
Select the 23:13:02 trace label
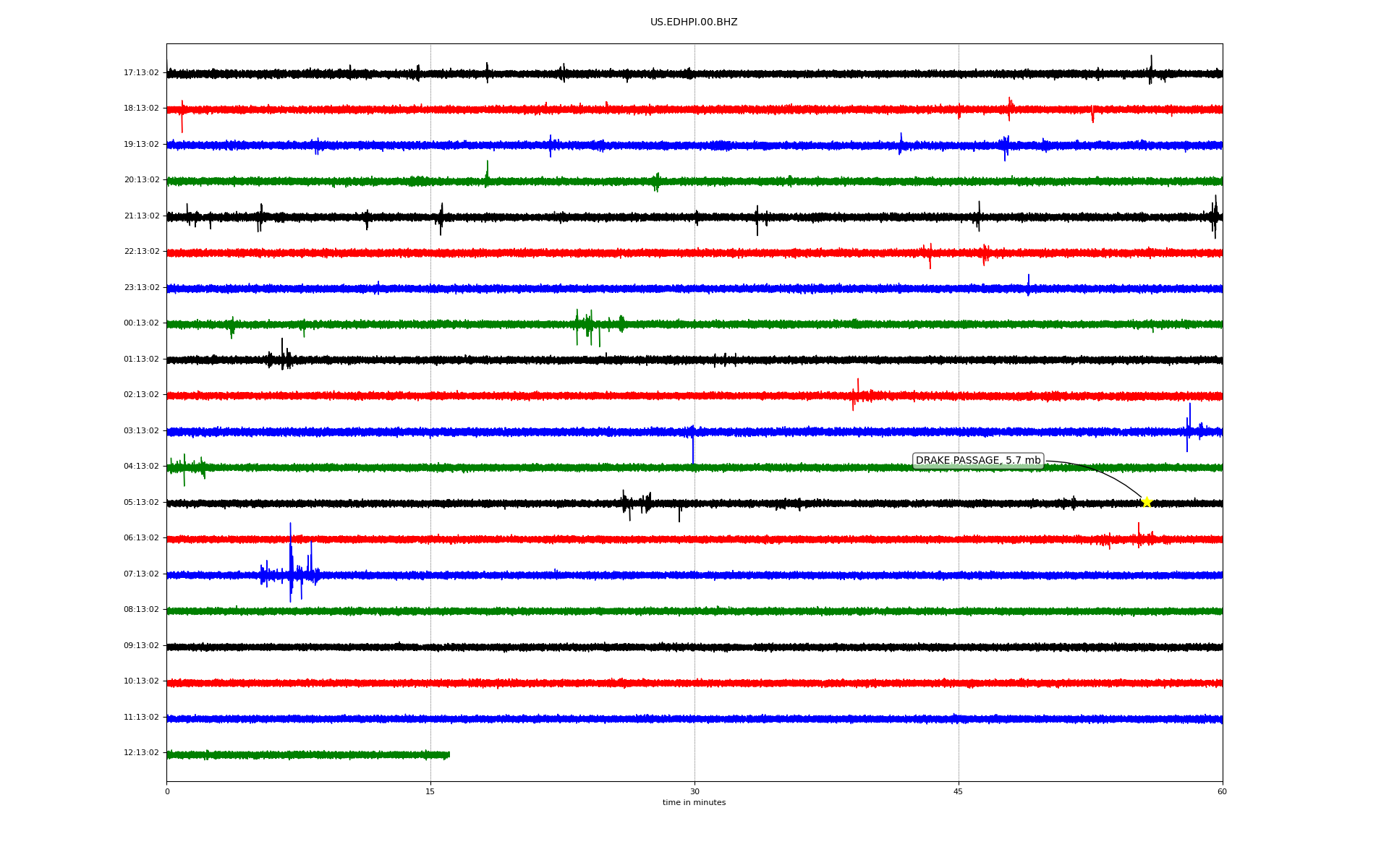141,288
